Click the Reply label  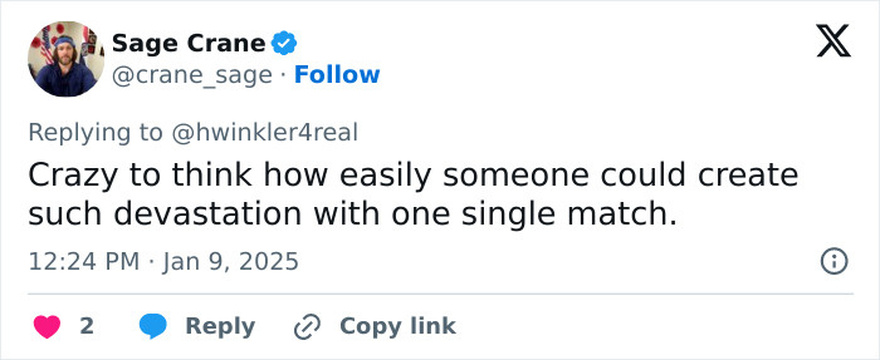pos(220,326)
